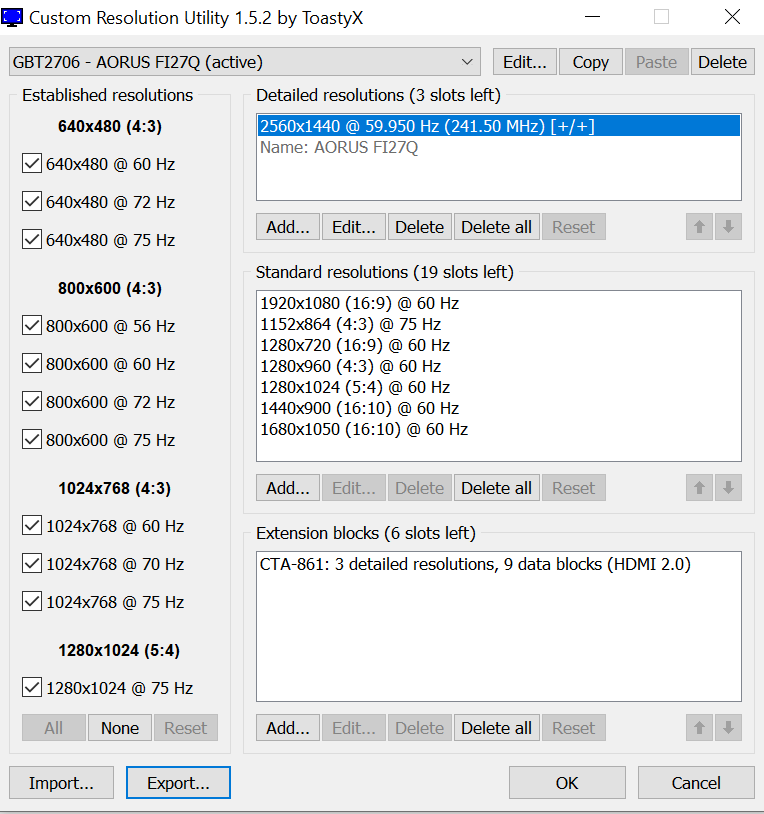Image resolution: width=764 pixels, height=814 pixels.
Task: Add a new extension block
Action: pos(288,728)
